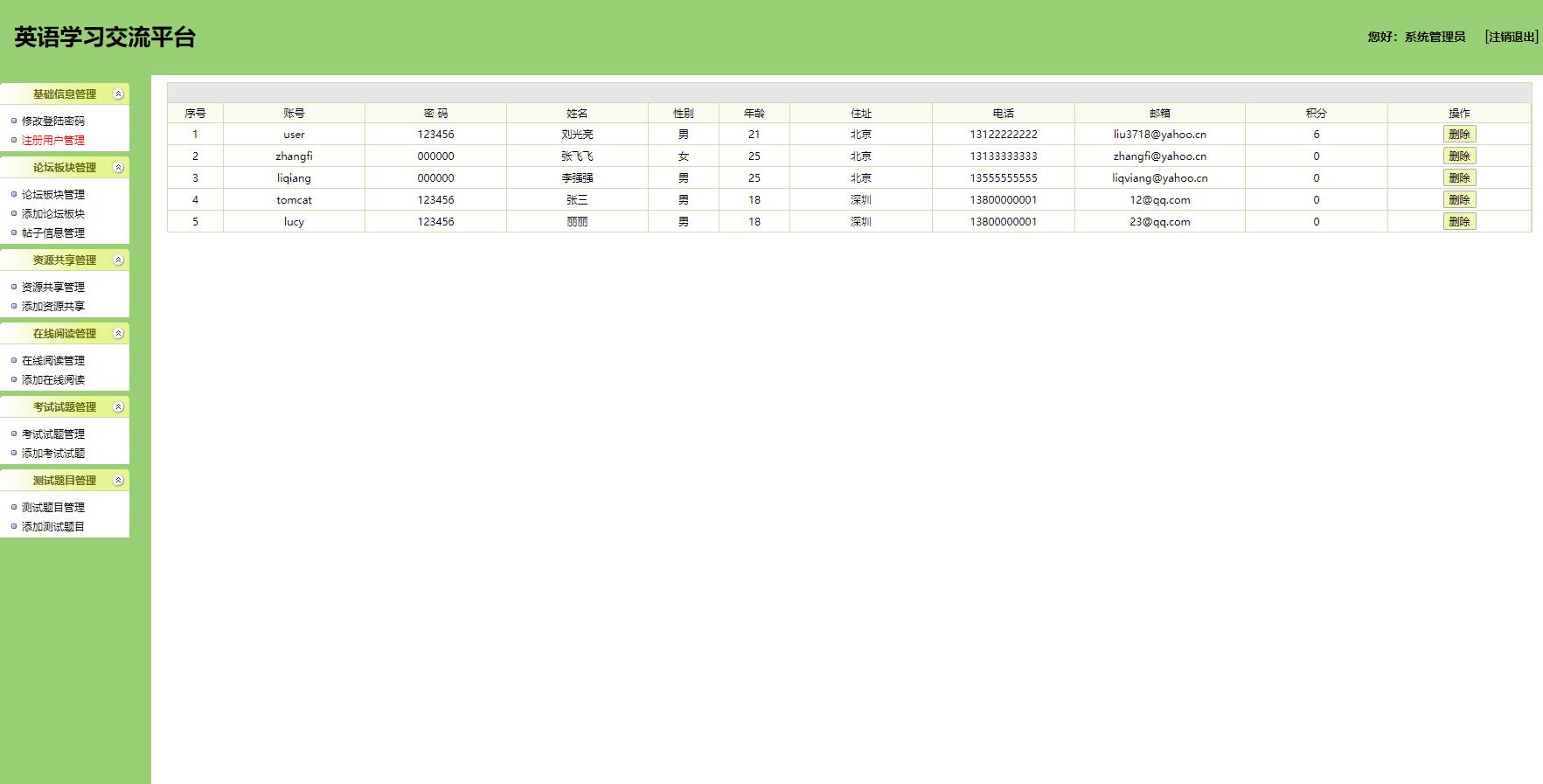The width and height of the screenshot is (1543, 784).
Task: Collapse the 在线阅读管理 section chevron
Action: pyautogui.click(x=119, y=334)
